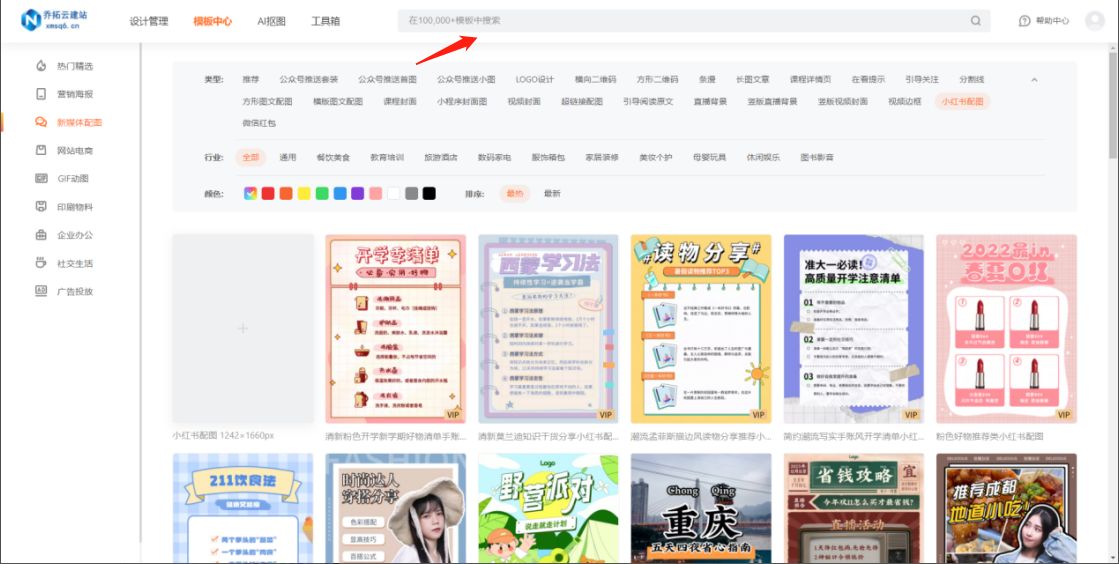Select industry option 餐饮美食
This screenshot has height=564, width=1119.
tap(333, 157)
